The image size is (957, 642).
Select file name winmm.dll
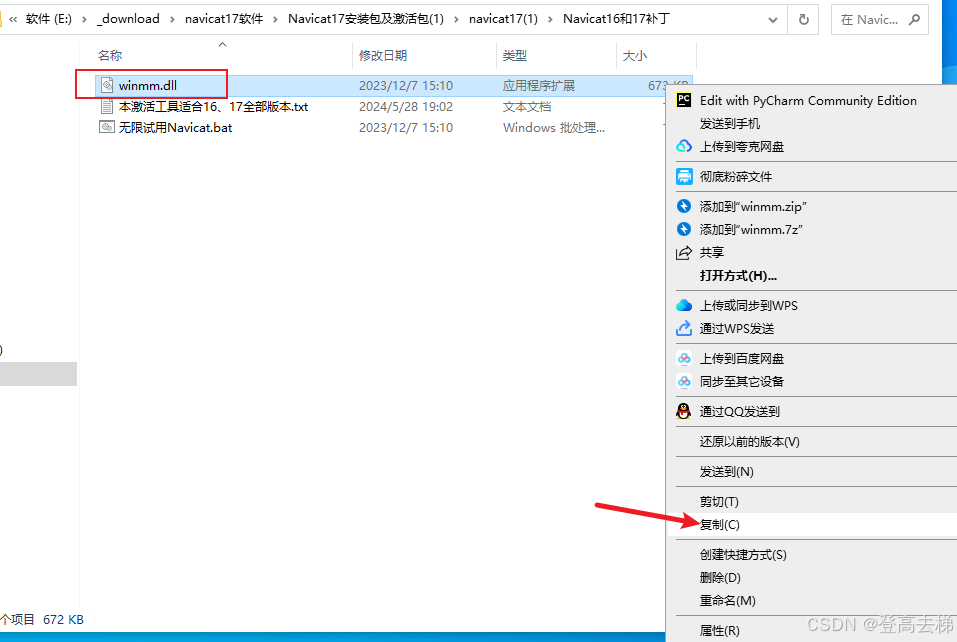(x=148, y=86)
